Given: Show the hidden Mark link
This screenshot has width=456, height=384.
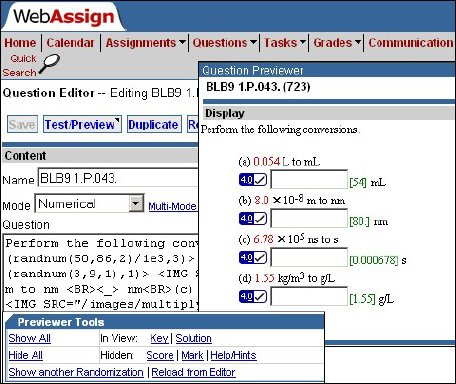Looking at the screenshot, I should [x=192, y=355].
